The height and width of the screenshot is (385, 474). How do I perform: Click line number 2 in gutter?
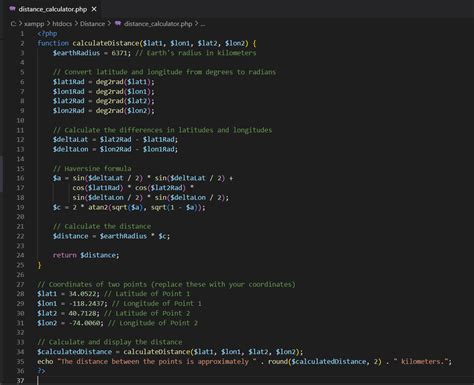[x=22, y=43]
